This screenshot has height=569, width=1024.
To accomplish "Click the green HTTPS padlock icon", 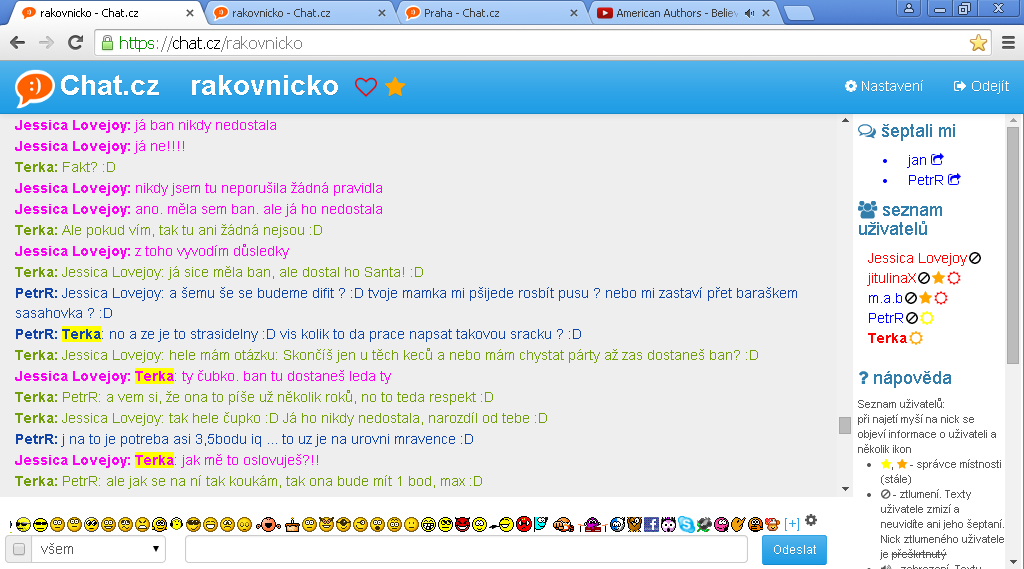I will click(x=108, y=43).
